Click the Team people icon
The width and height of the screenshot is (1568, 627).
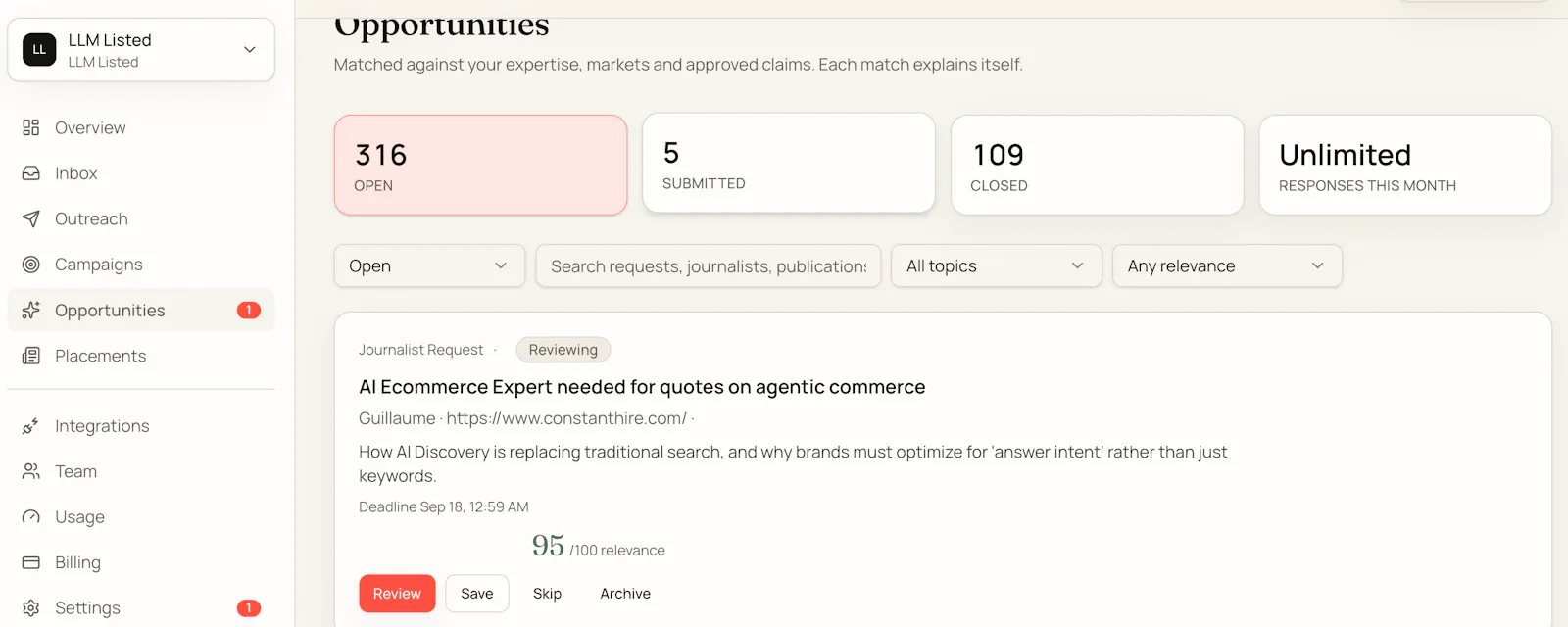click(x=31, y=471)
